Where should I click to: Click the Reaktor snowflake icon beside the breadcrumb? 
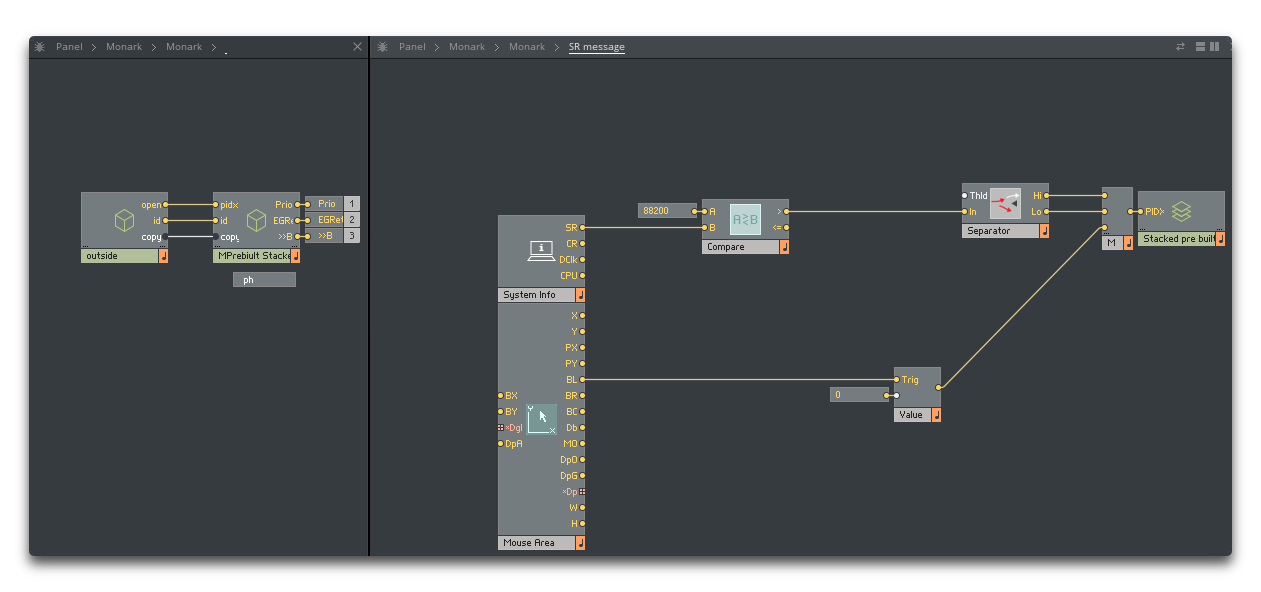(383, 46)
